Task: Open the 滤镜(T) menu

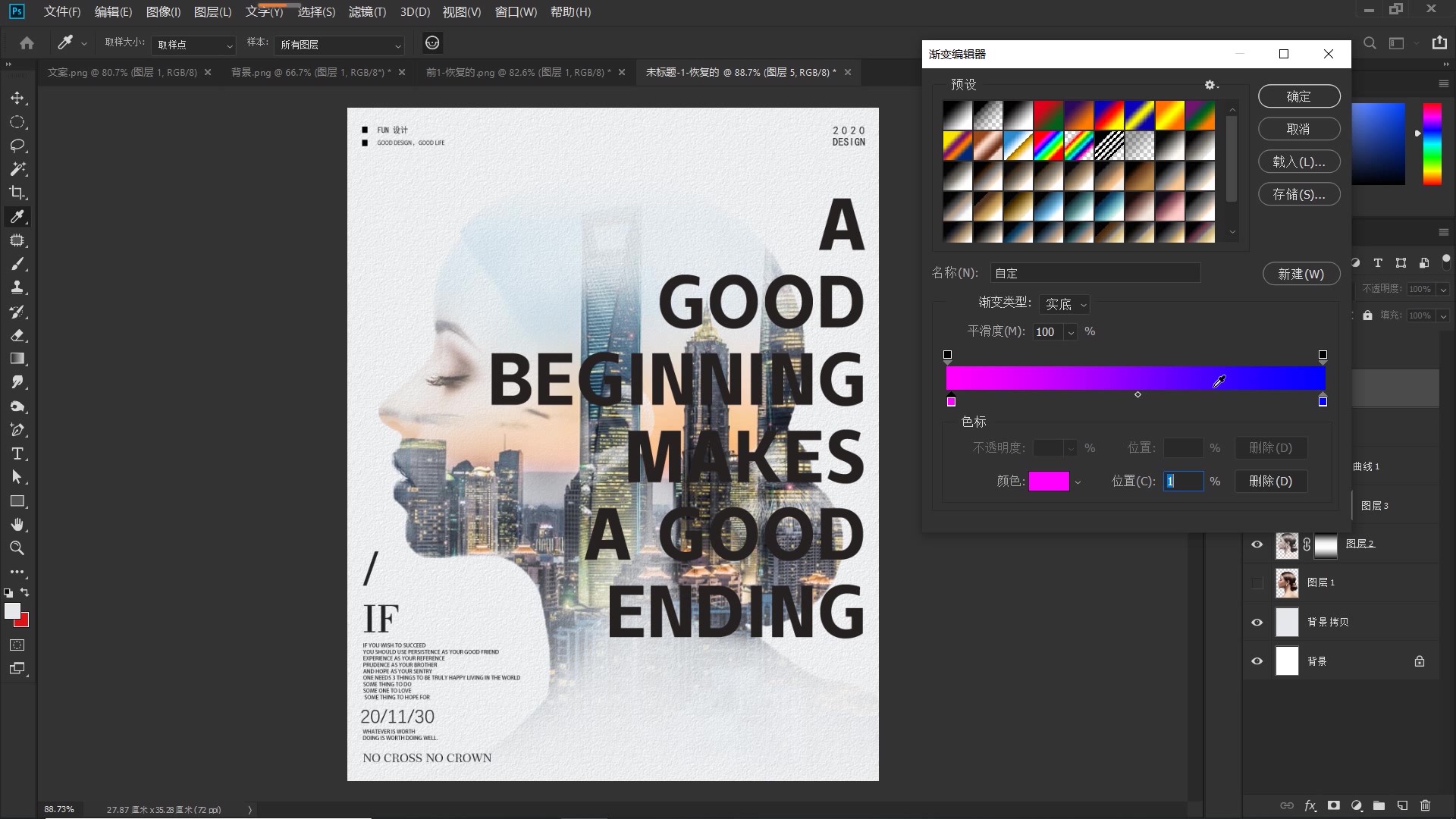Action: point(367,12)
